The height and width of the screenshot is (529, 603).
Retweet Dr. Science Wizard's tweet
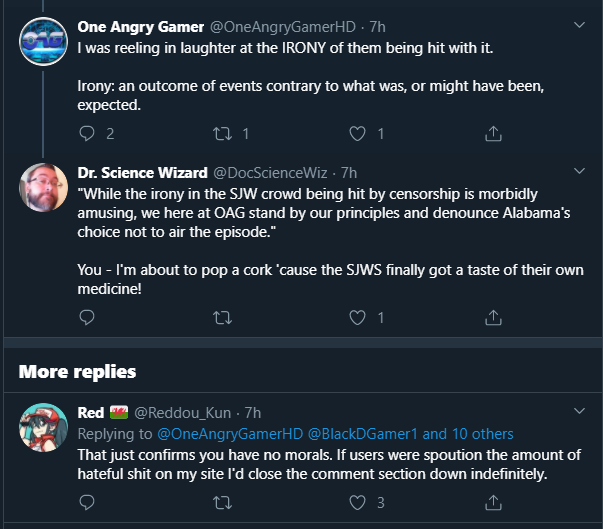(222, 318)
